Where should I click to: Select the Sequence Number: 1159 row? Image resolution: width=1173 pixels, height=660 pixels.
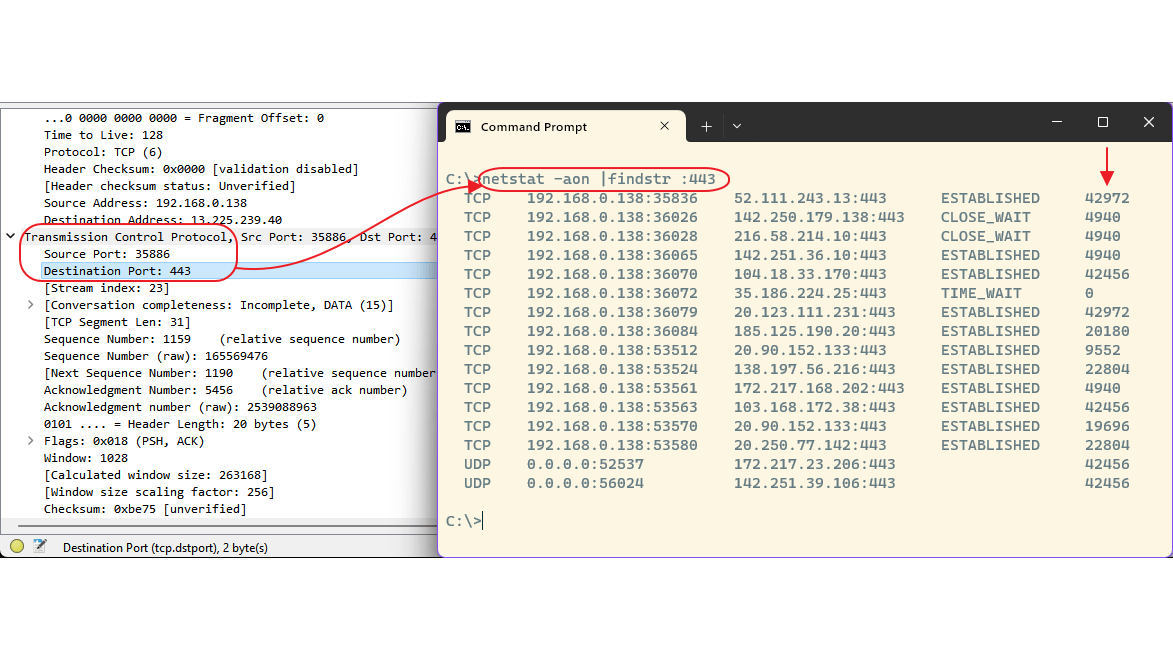pyautogui.click(x=222, y=339)
